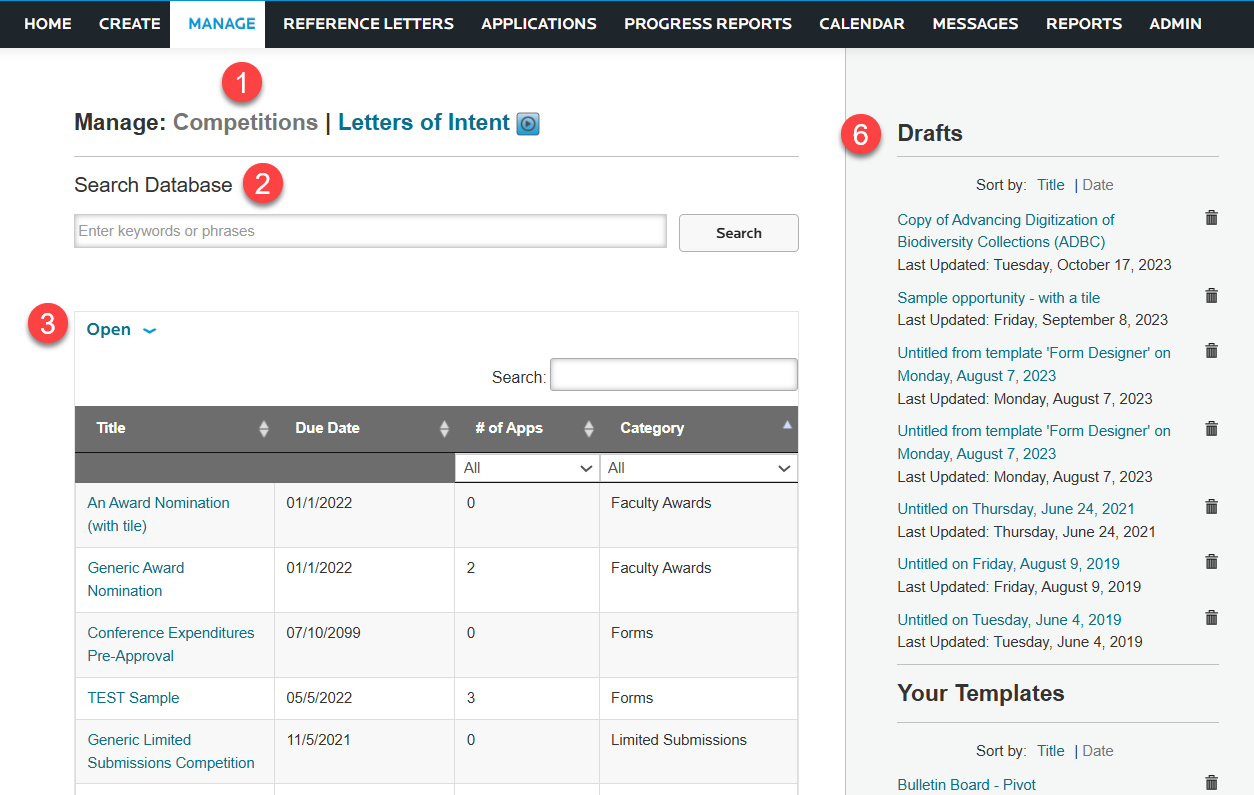Sort Your Templates by Title
The width and height of the screenshot is (1254, 795).
(x=1051, y=751)
